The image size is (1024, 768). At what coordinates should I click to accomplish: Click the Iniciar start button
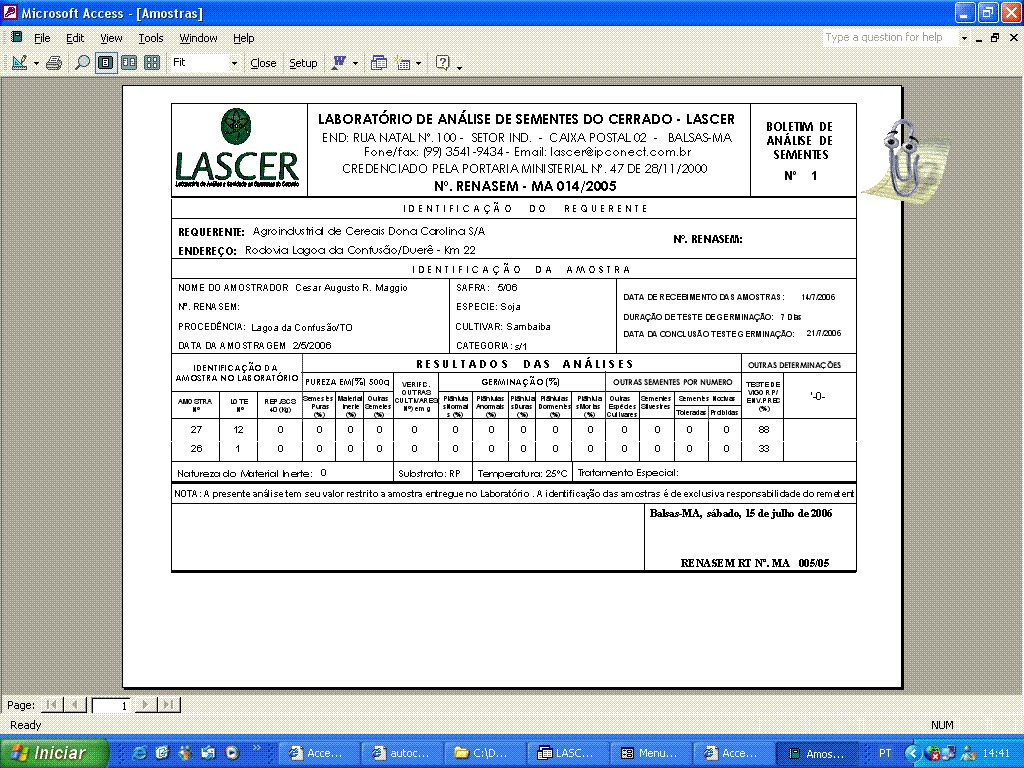click(54, 753)
